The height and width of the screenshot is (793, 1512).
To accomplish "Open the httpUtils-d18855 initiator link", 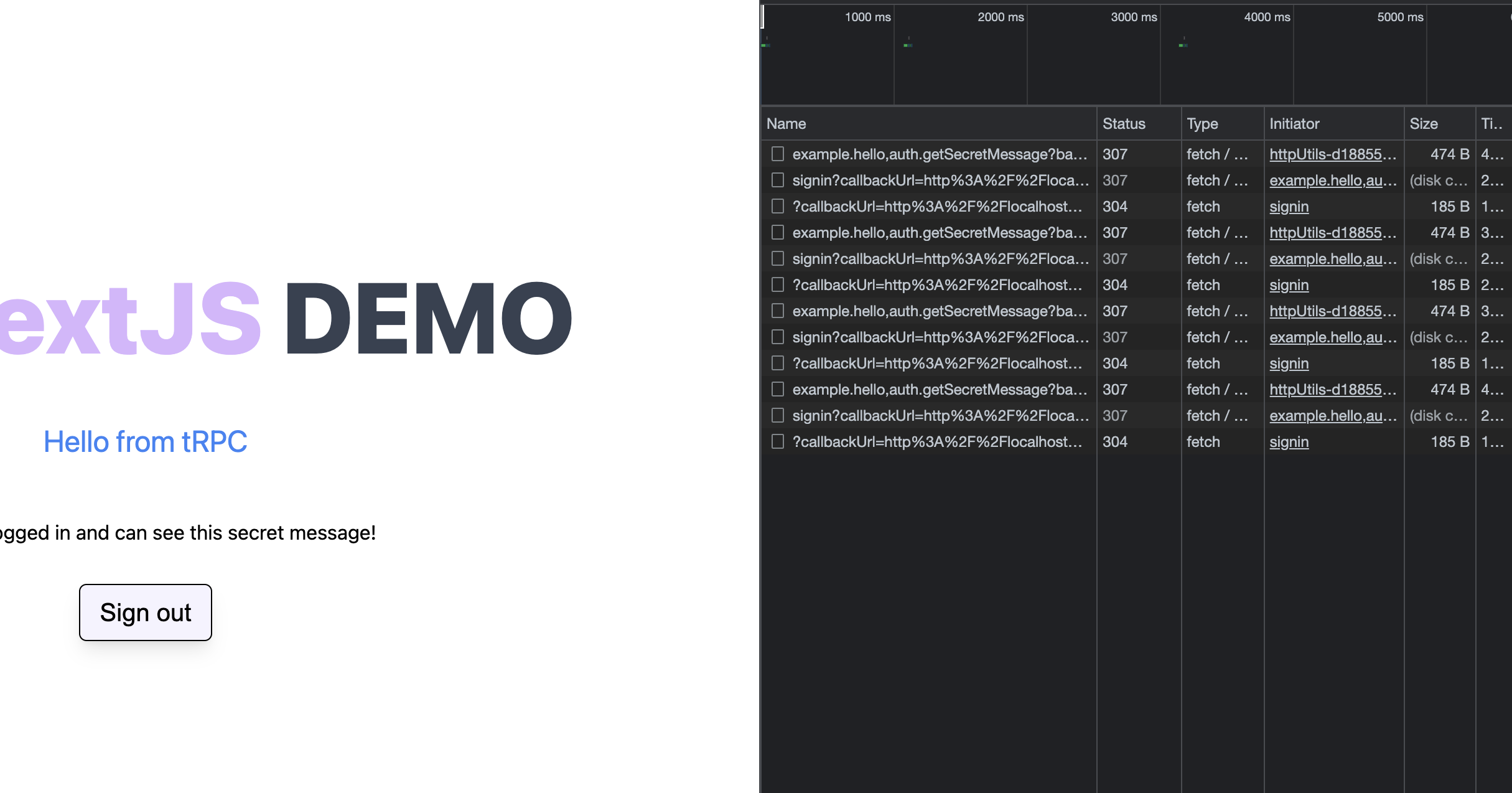I will (x=1333, y=154).
